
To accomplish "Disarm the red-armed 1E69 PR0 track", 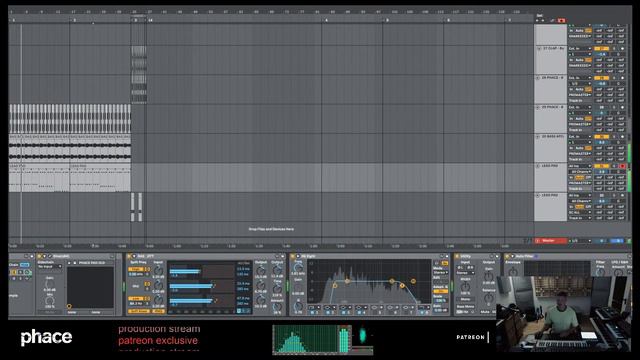I will pos(622,166).
